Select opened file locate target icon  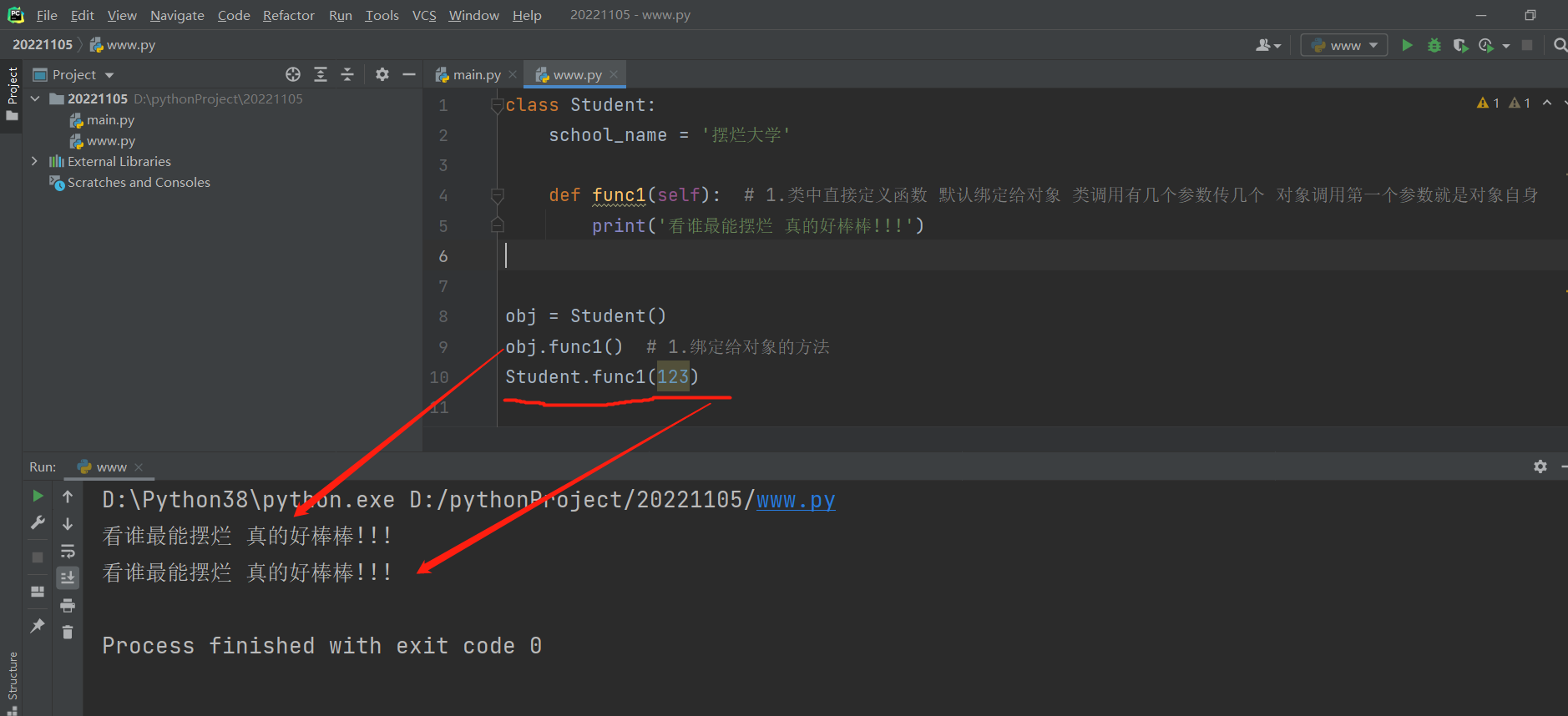[293, 74]
